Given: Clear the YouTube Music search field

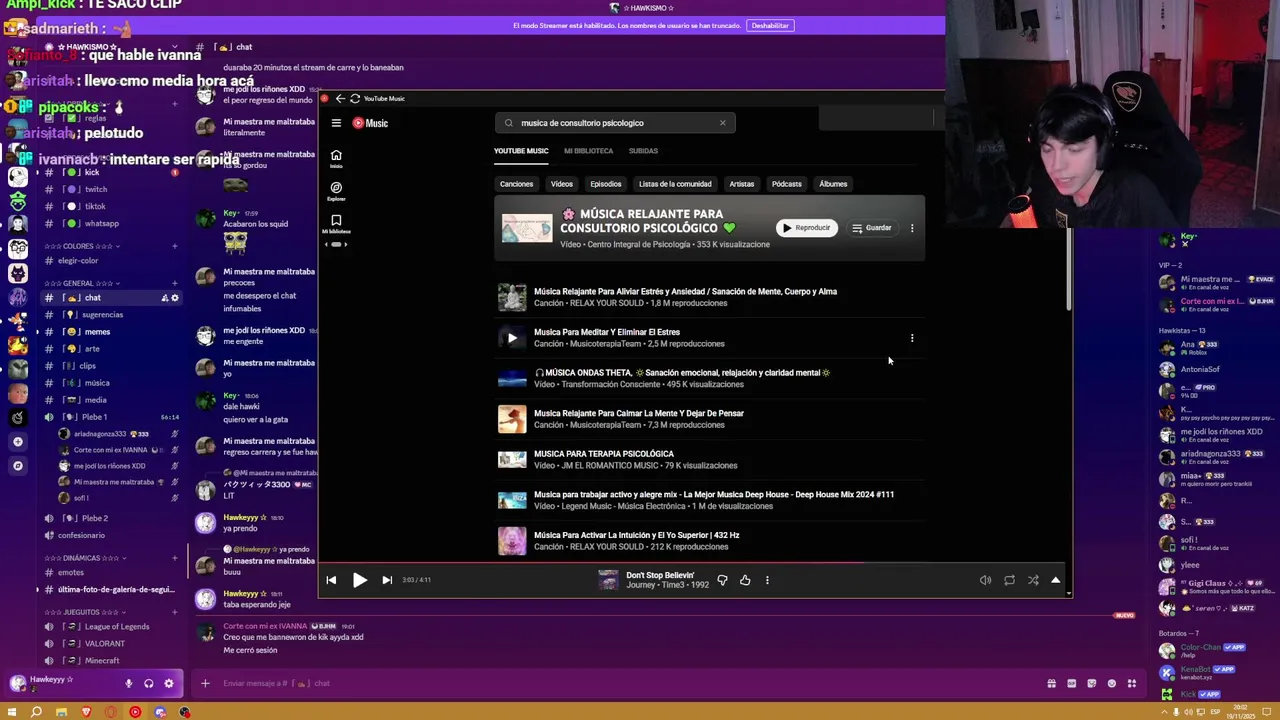Looking at the screenshot, I should pyautogui.click(x=722, y=123).
